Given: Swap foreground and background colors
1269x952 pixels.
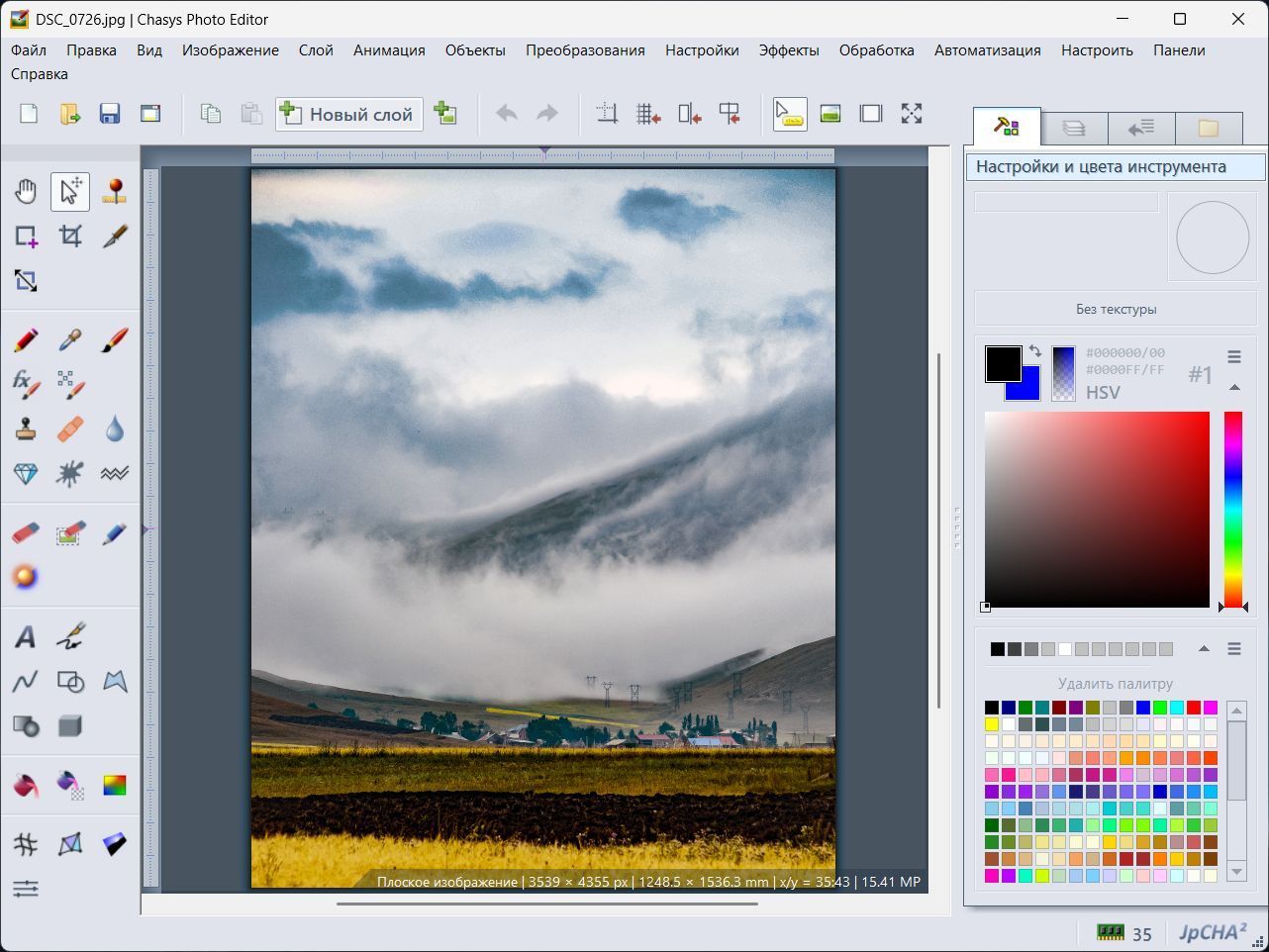Looking at the screenshot, I should coord(1034,351).
